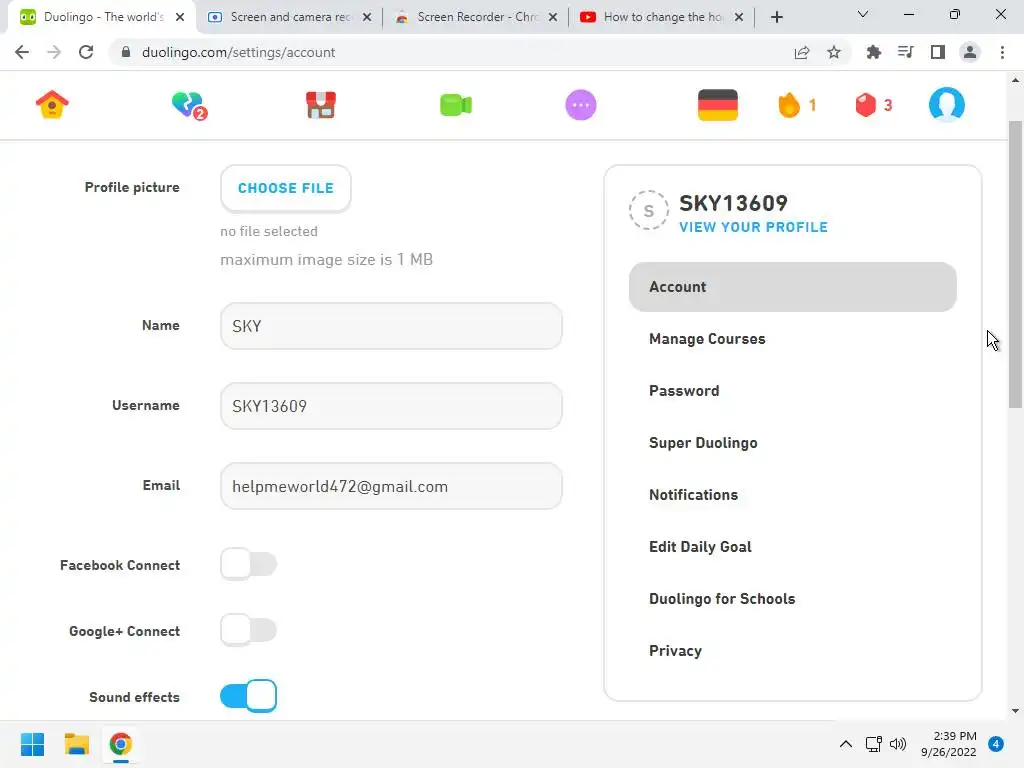
Task: Show hidden system tray icons
Action: (846, 744)
